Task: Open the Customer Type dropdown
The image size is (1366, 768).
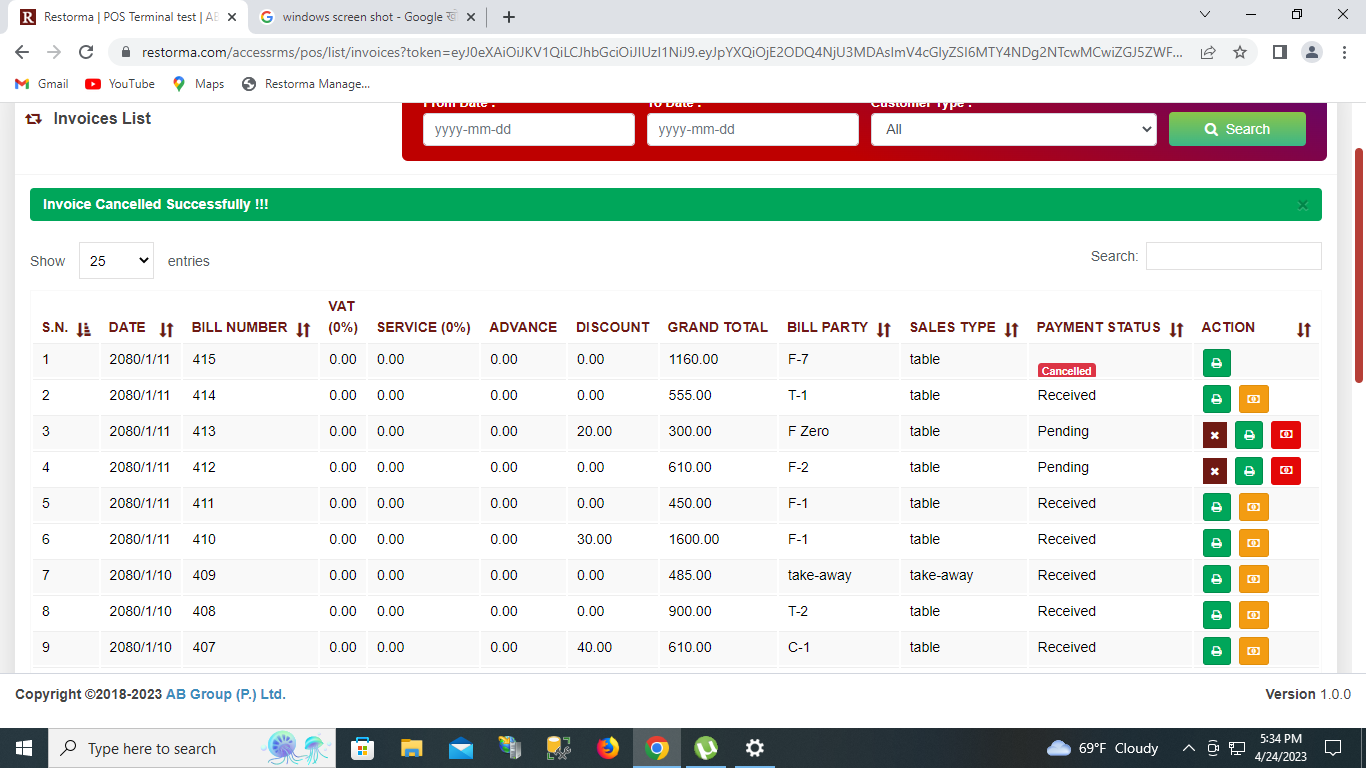Action: [1013, 129]
